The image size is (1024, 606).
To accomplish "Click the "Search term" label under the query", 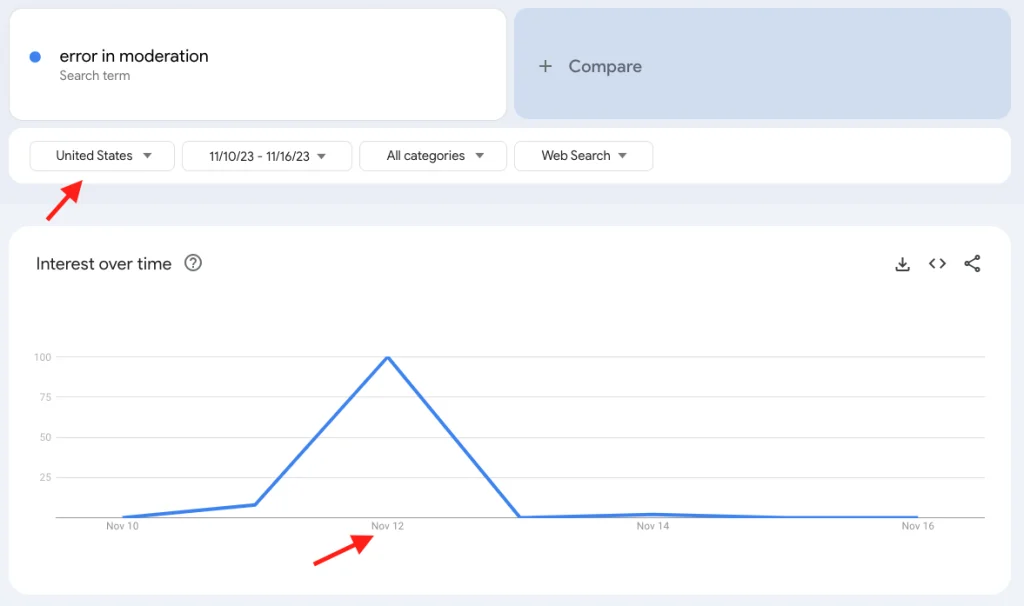I will tap(95, 76).
